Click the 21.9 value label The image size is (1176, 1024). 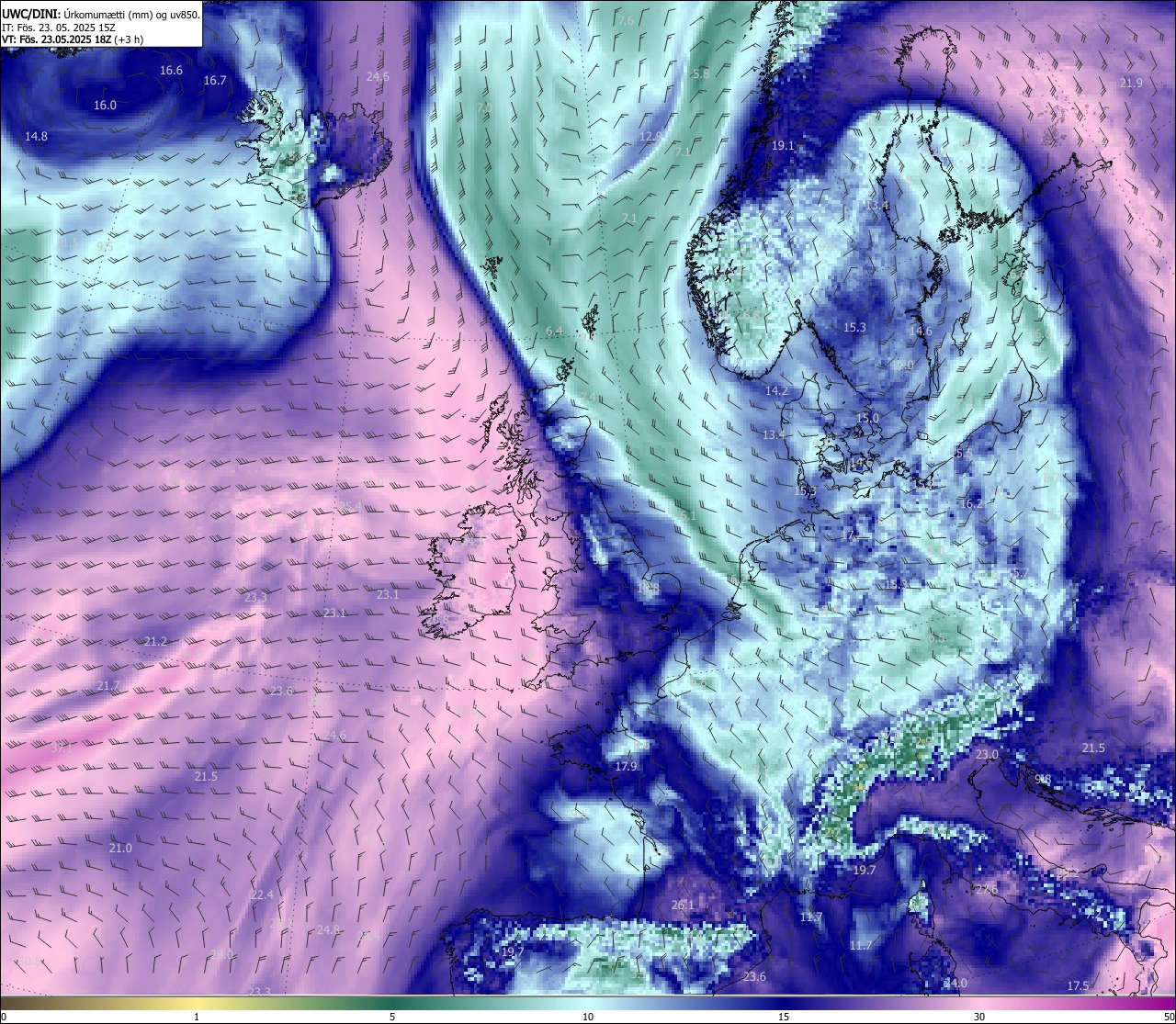(1132, 84)
